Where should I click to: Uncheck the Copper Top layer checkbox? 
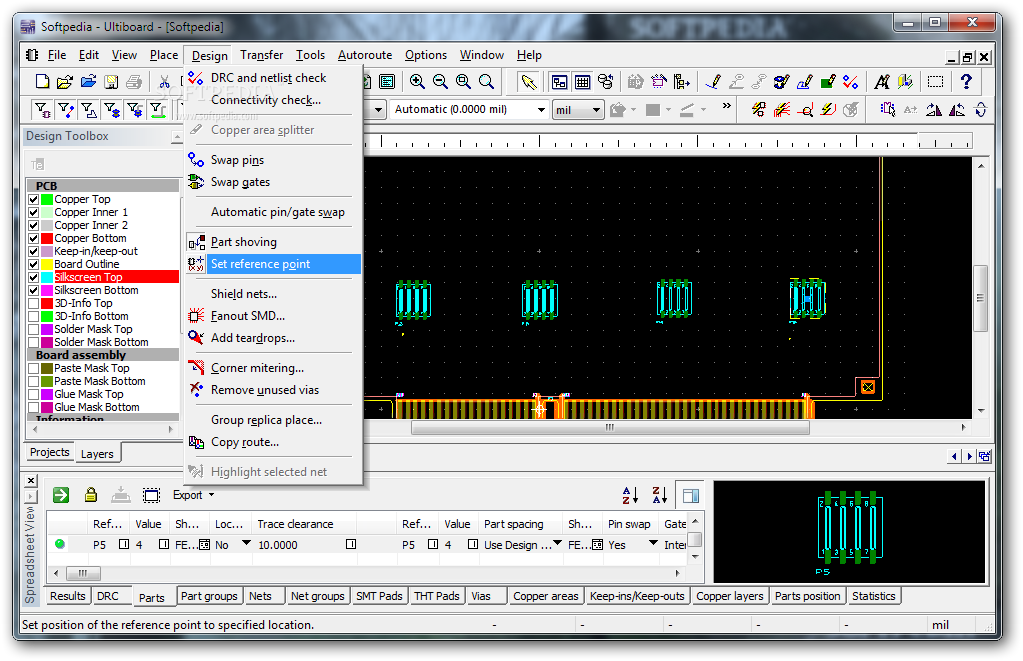[34, 199]
